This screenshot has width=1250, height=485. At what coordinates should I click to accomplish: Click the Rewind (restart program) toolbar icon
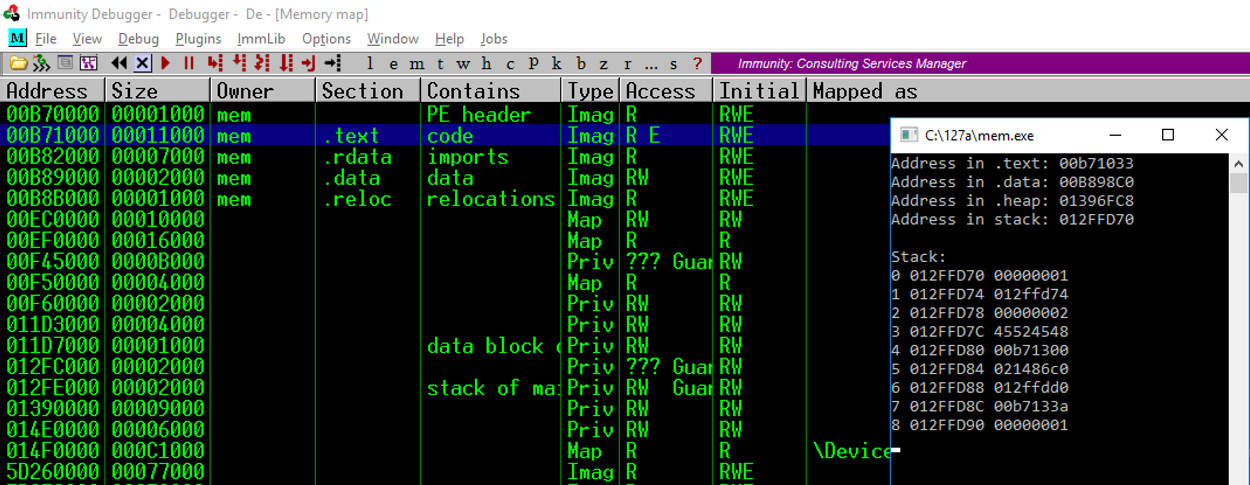(x=119, y=63)
